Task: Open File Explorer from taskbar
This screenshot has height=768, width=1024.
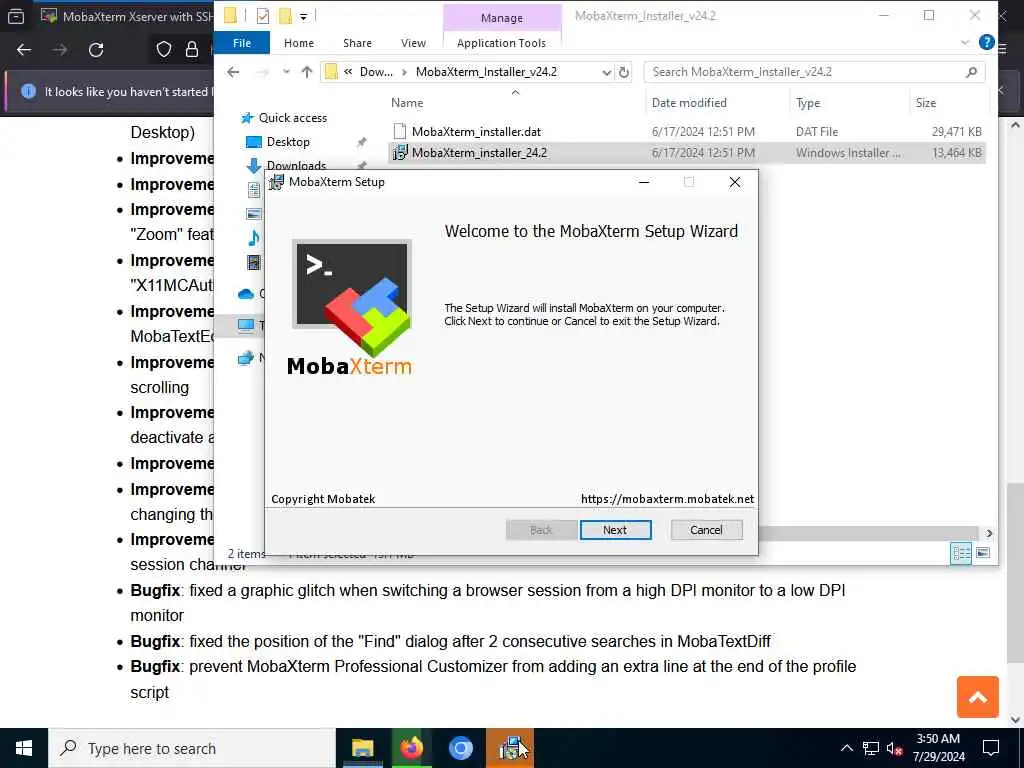Action: [362, 748]
